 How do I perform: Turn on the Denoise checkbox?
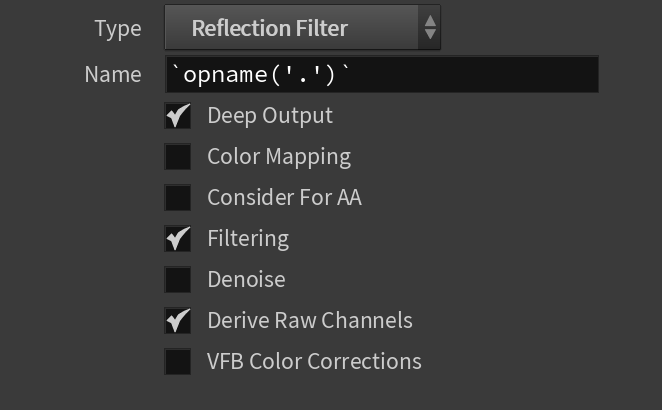click(x=178, y=280)
